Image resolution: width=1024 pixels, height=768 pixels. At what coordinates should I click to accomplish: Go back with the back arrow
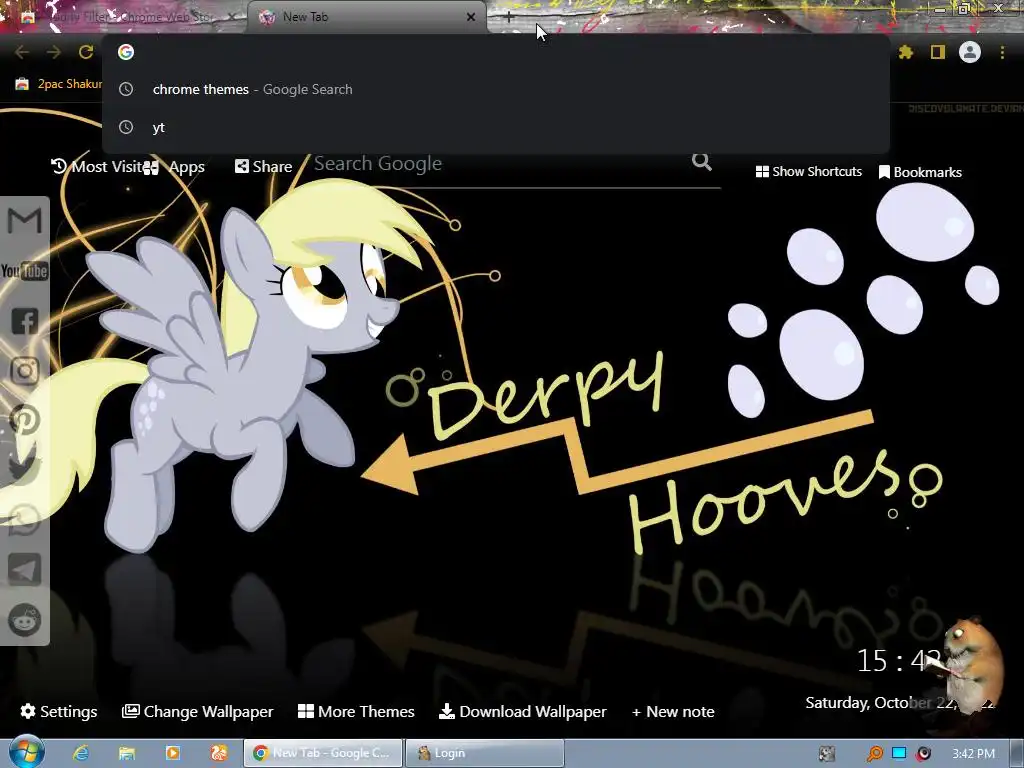point(22,52)
